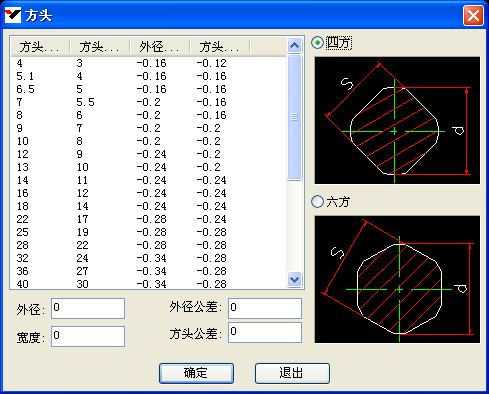The height and width of the screenshot is (394, 489).
Task: Click the vertical scrollbar thumb
Action: click(x=294, y=117)
